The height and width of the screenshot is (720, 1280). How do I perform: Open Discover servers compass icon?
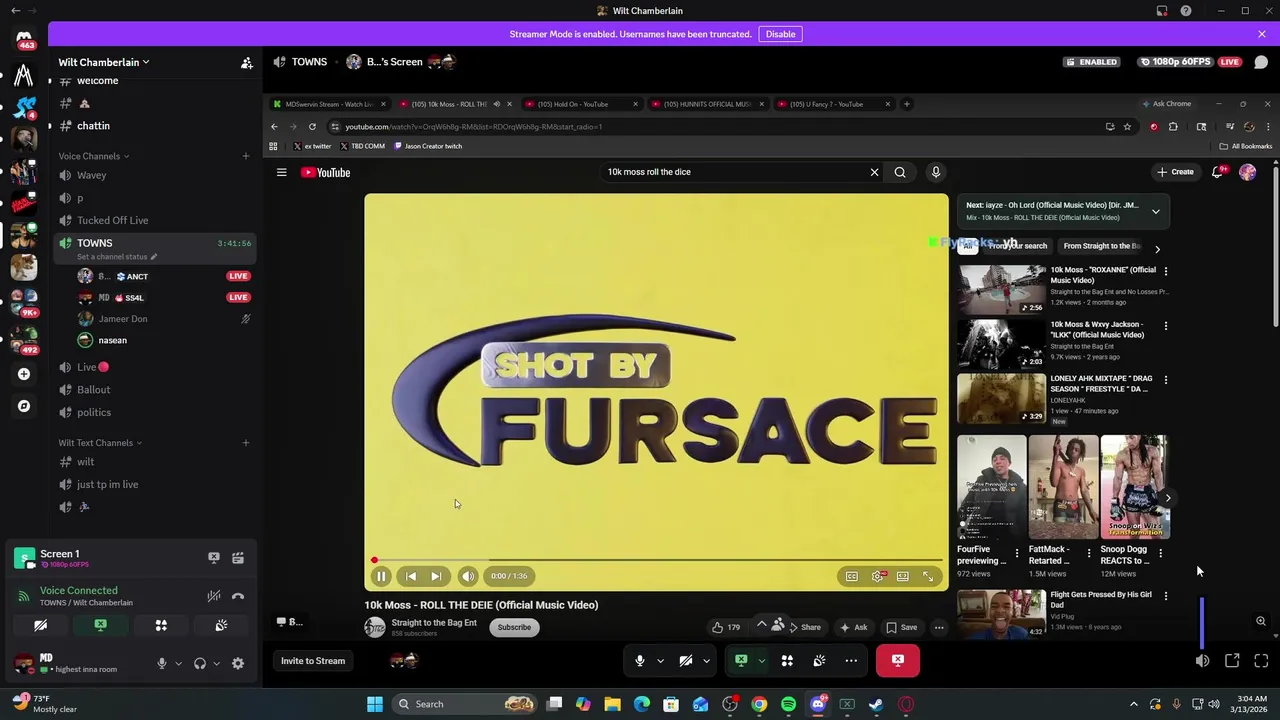click(x=24, y=406)
